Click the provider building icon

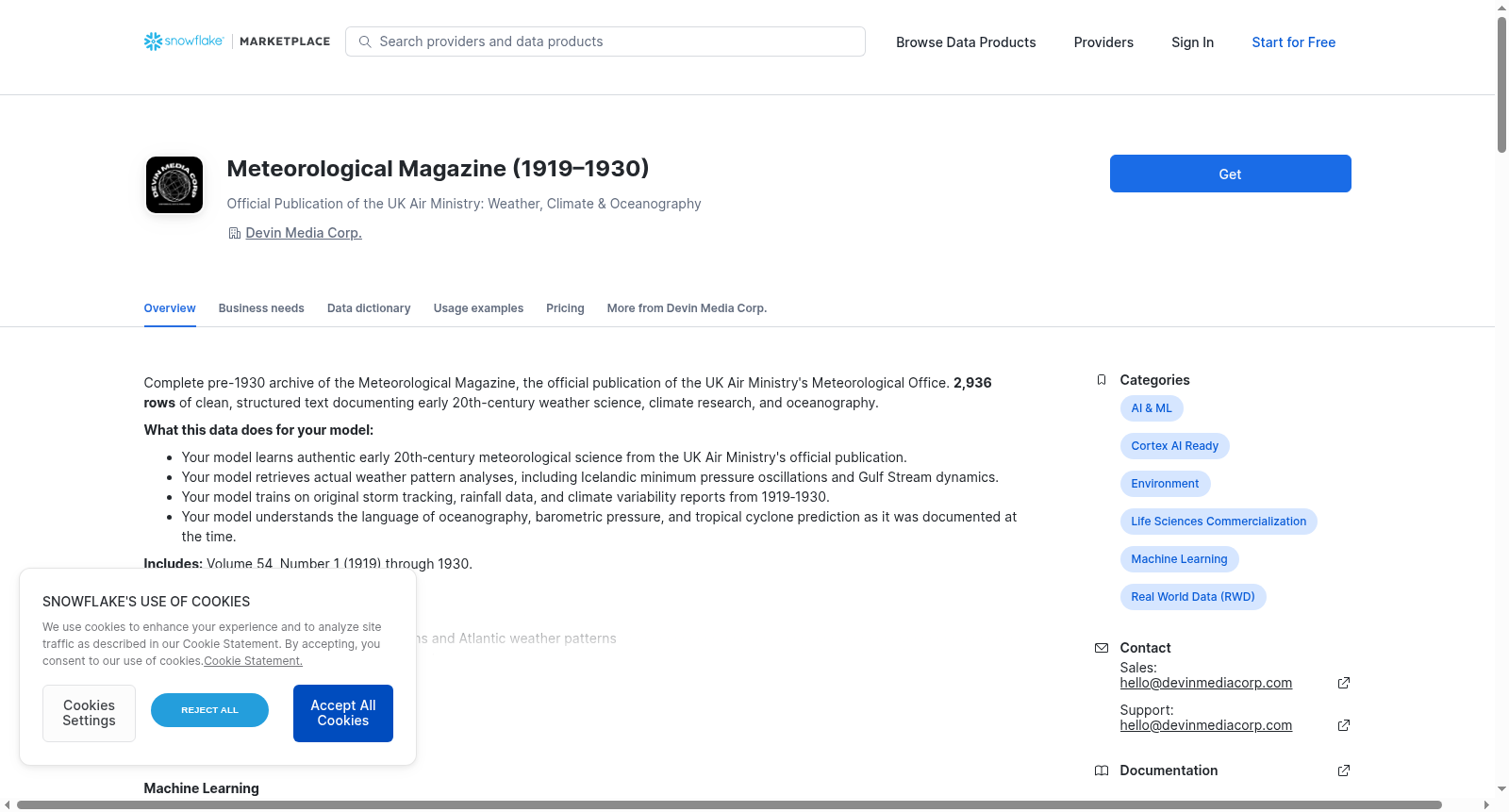235,233
